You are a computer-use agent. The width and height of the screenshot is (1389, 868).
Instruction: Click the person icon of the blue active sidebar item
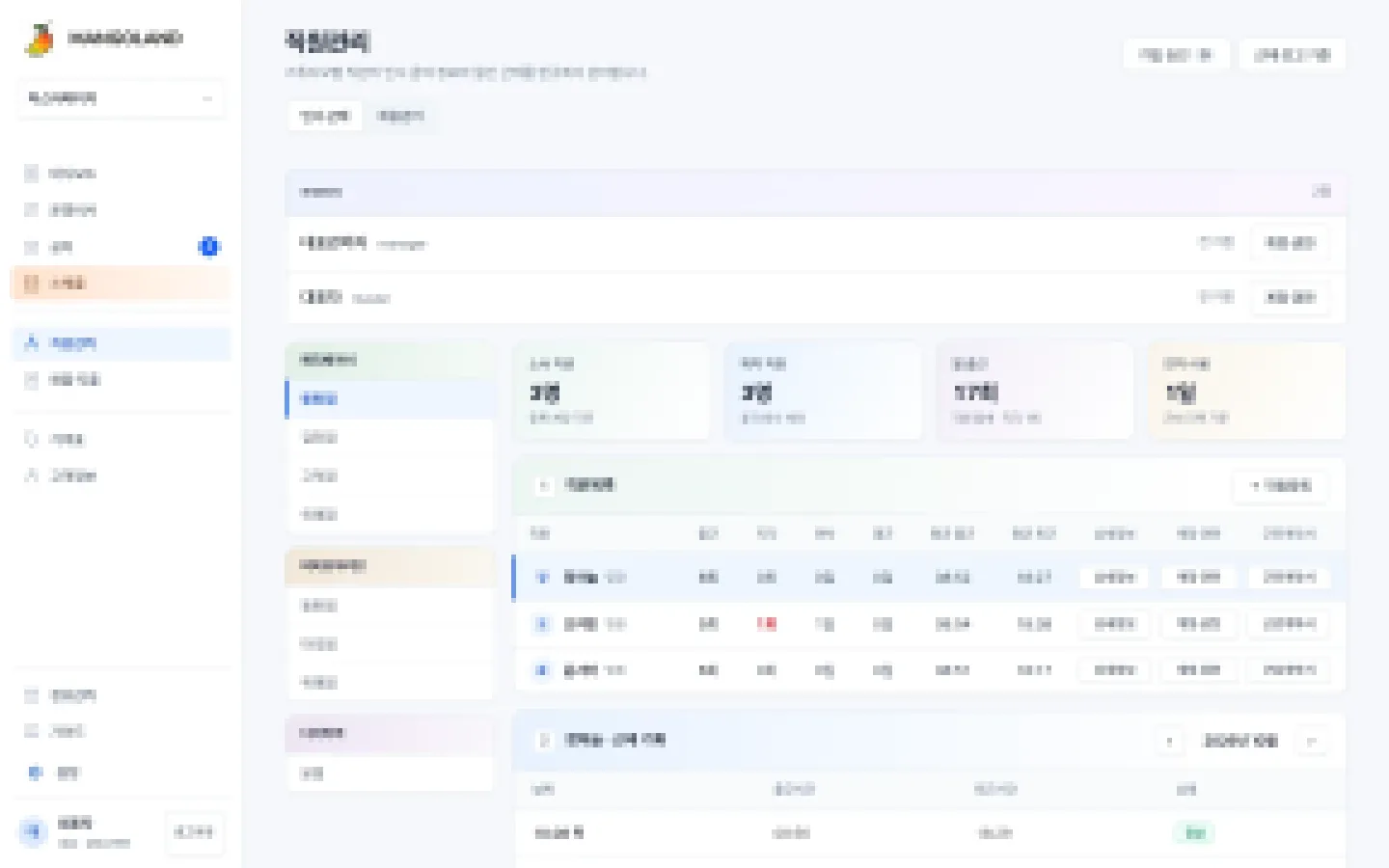[32, 342]
